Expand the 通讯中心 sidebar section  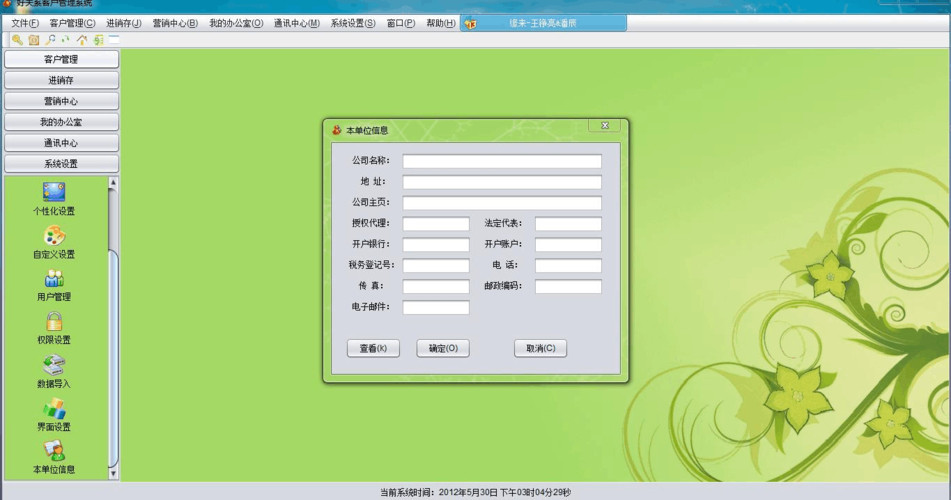click(61, 143)
